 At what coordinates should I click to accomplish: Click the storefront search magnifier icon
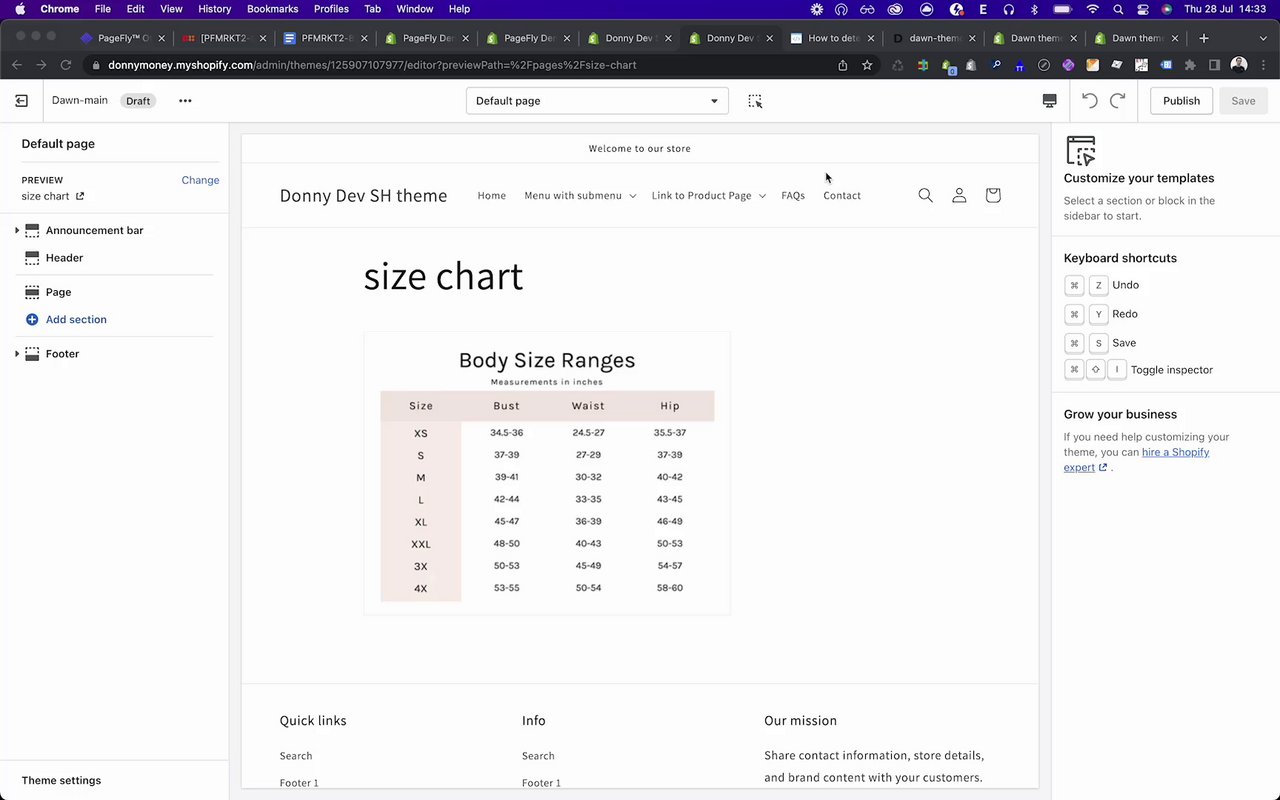925,196
